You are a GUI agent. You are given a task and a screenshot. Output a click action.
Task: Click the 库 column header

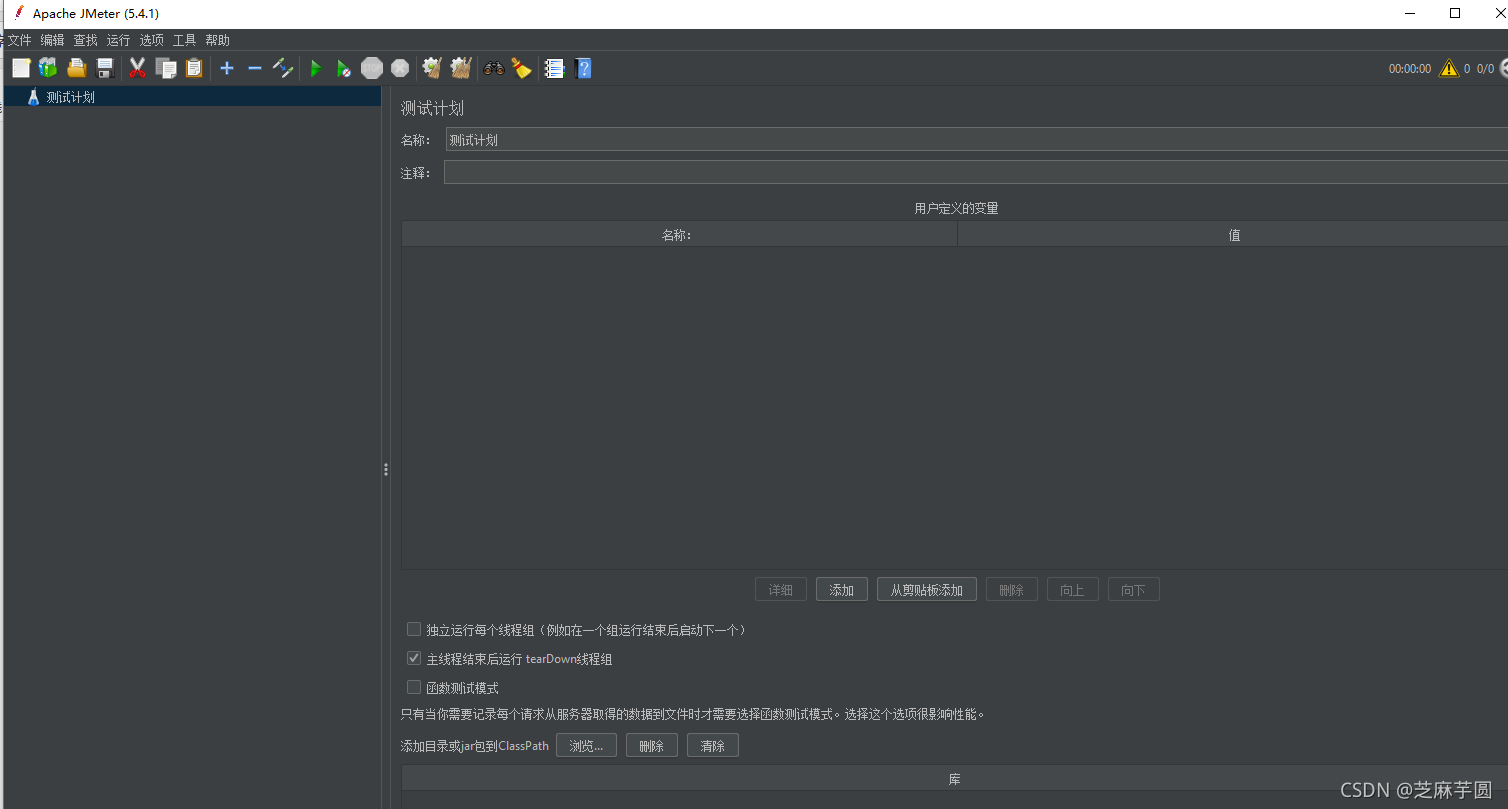[955, 779]
